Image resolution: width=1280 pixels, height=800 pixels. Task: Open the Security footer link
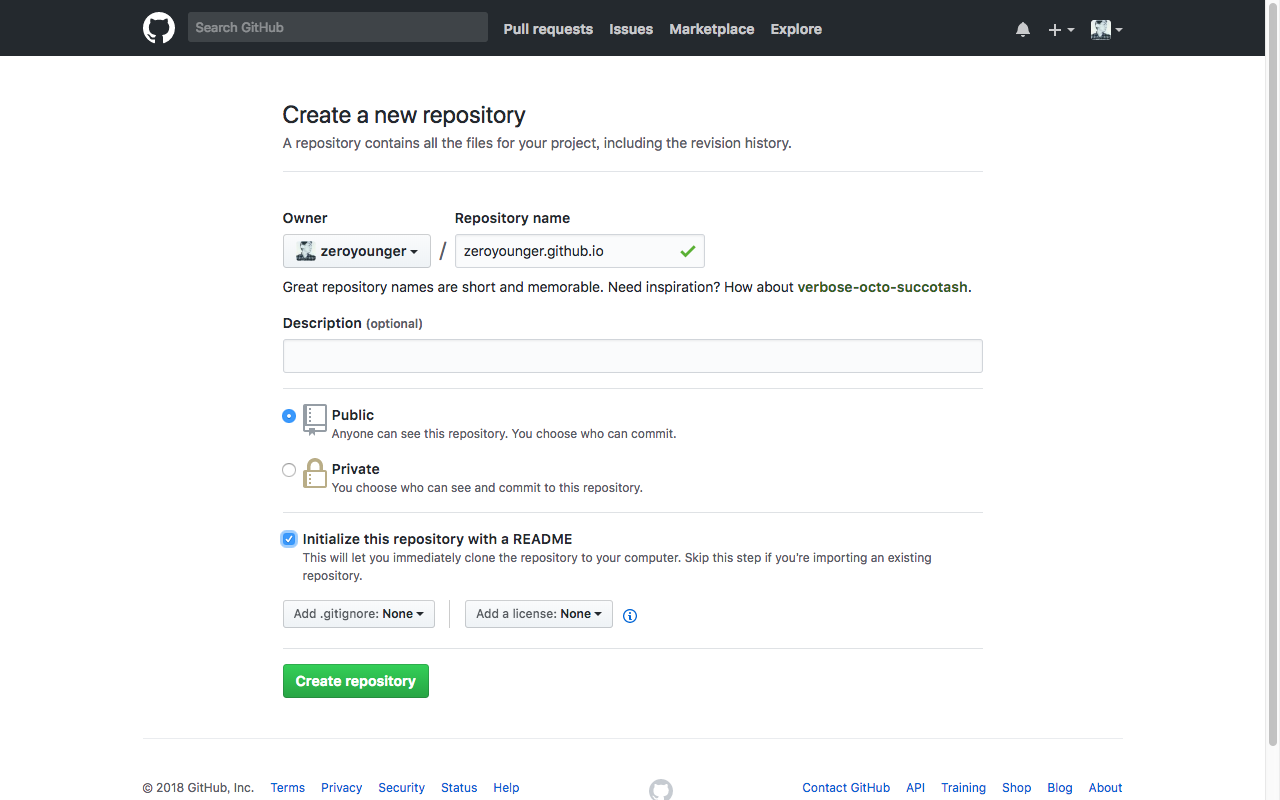pyautogui.click(x=402, y=788)
